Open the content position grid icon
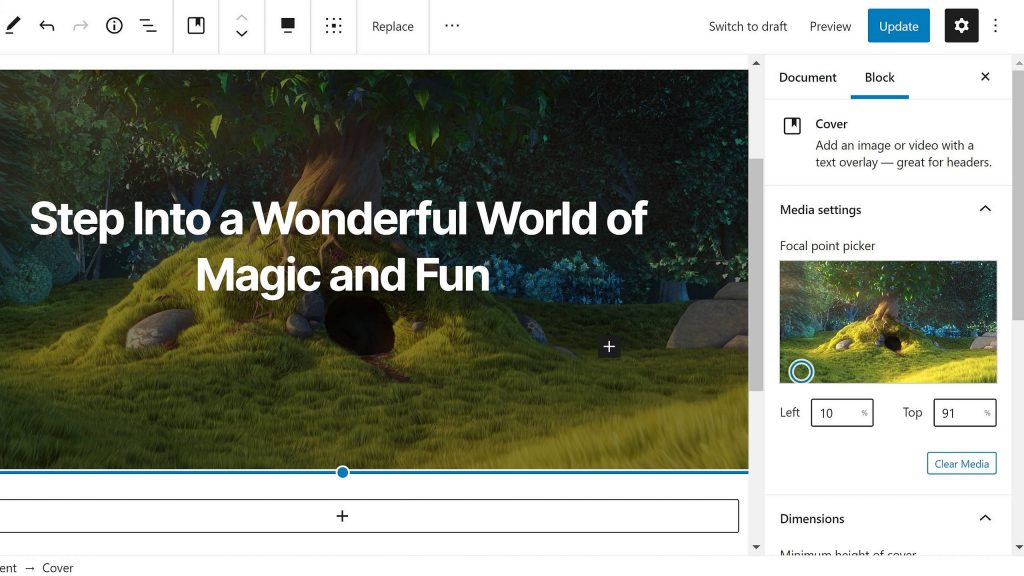Screen dimensions: 1024x576 click(x=334, y=26)
